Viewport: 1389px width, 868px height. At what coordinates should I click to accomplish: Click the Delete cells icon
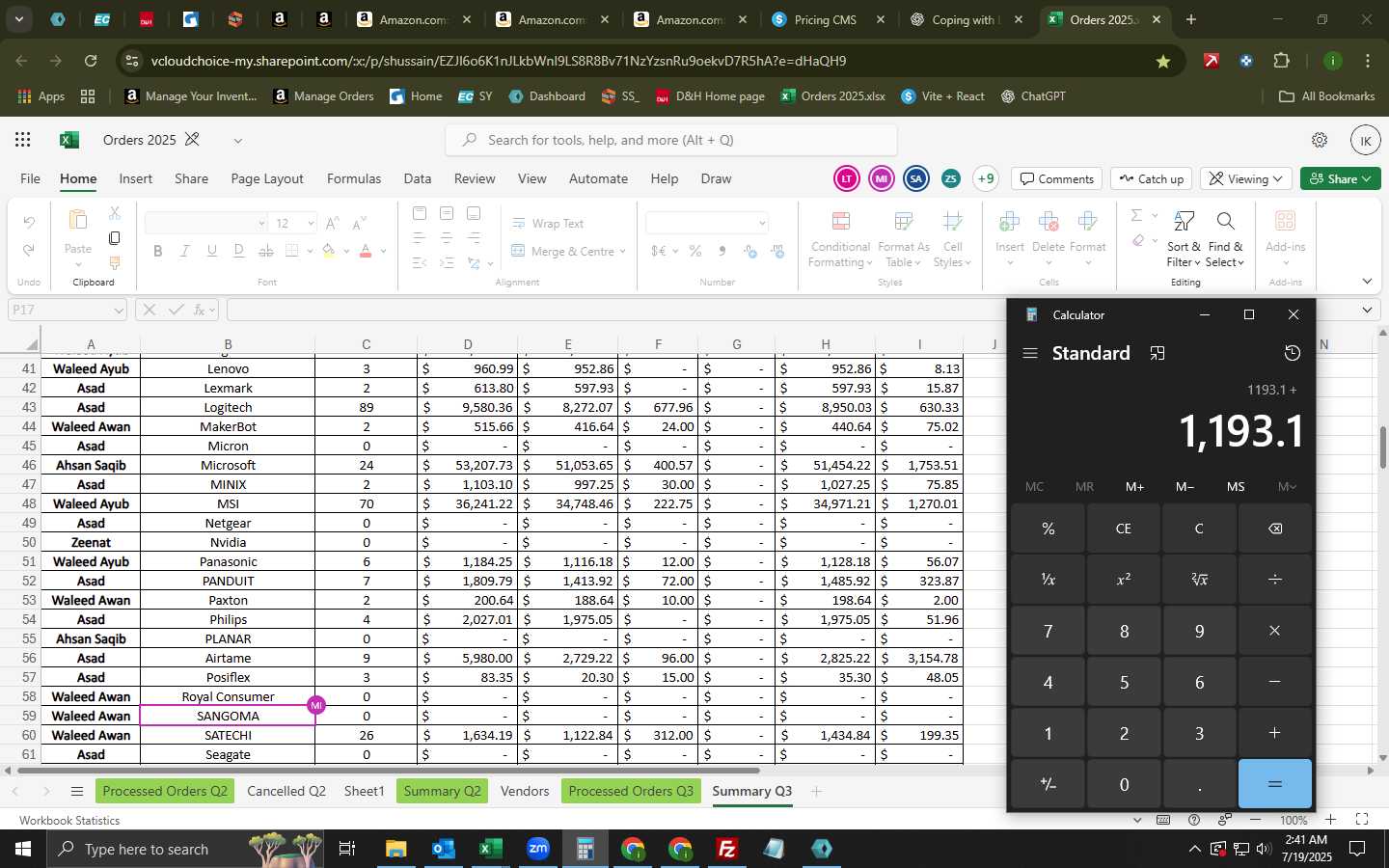(x=1049, y=223)
